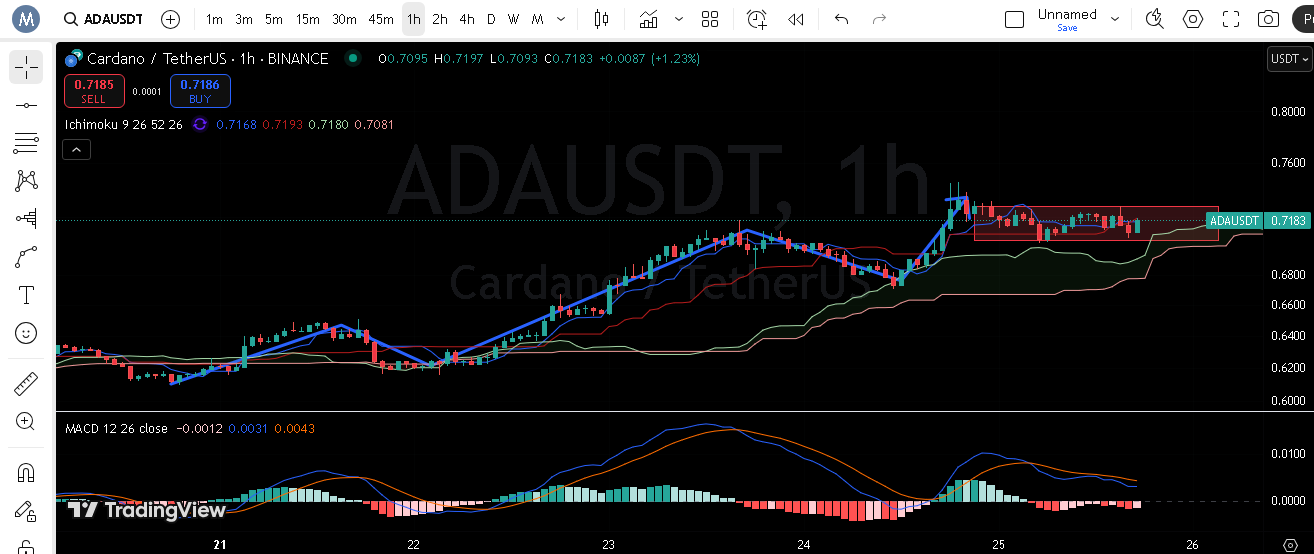This screenshot has height=554, width=1314.
Task: Expand the manage layouts dropdown arrow
Action: [x=1116, y=19]
